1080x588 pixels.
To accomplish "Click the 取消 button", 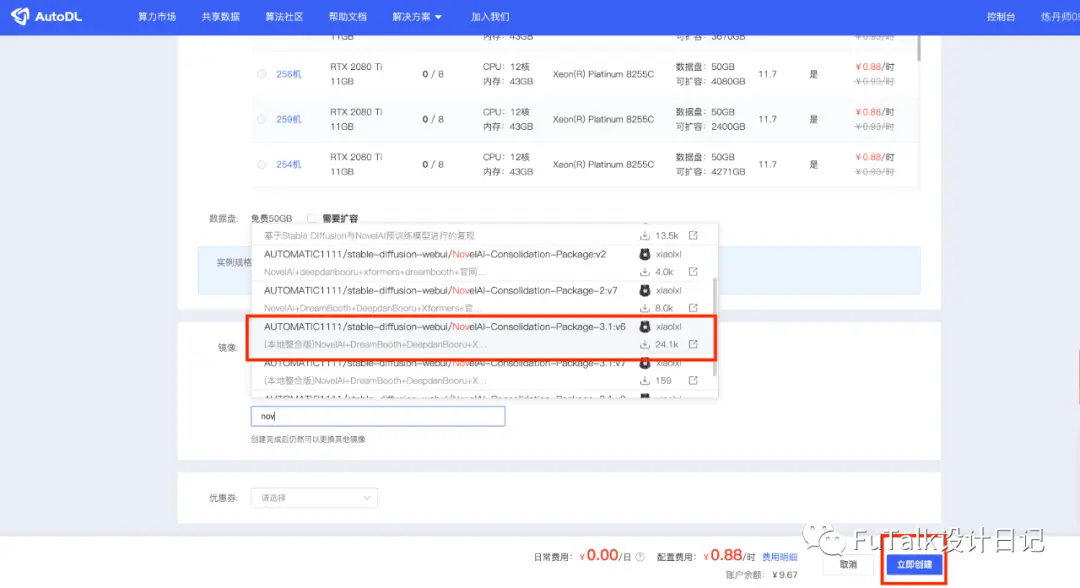I will click(848, 565).
